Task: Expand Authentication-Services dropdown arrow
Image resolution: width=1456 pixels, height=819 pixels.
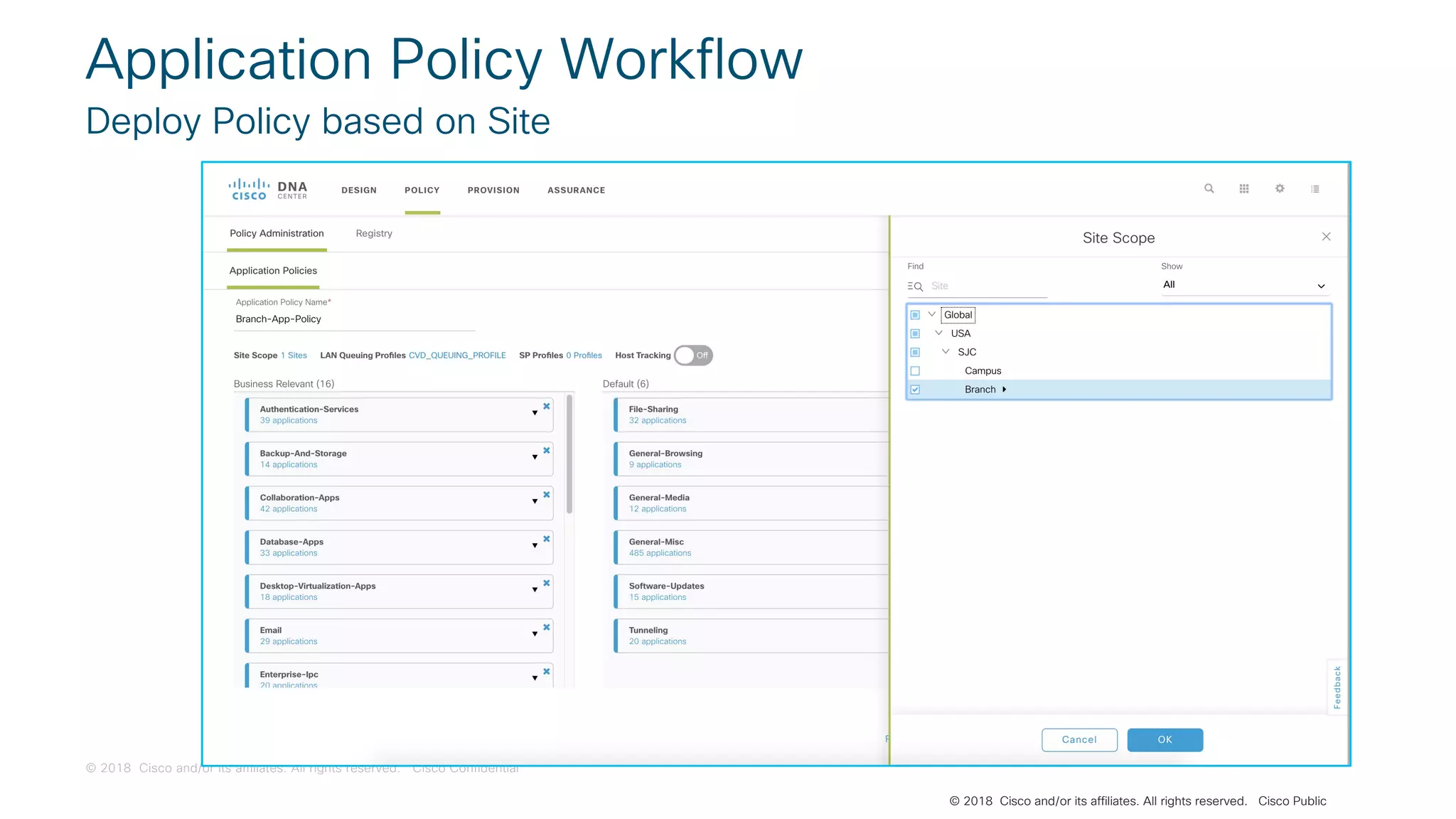Action: point(535,413)
